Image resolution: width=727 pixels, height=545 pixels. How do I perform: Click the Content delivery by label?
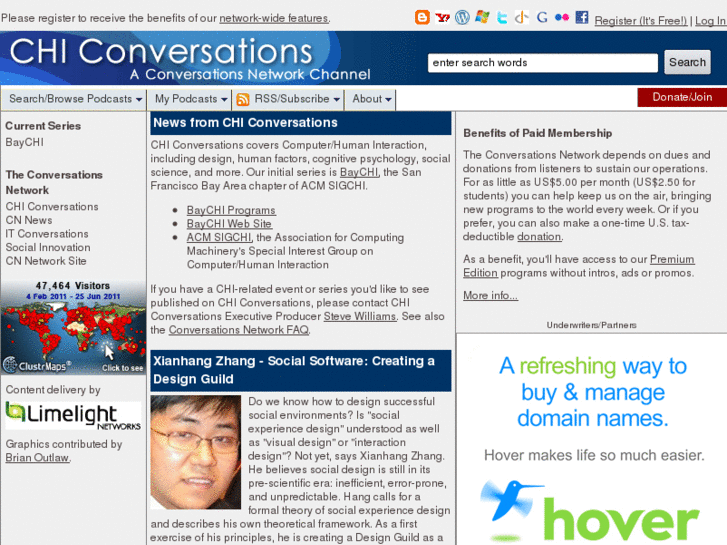53,390
